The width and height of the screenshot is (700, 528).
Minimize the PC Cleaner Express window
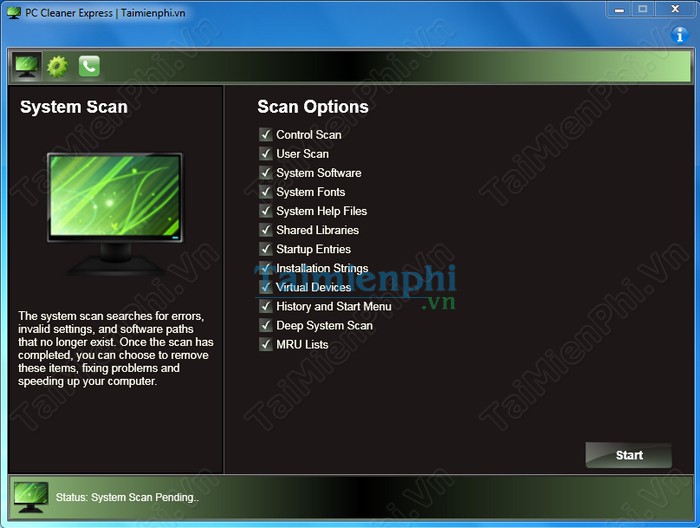pos(619,10)
